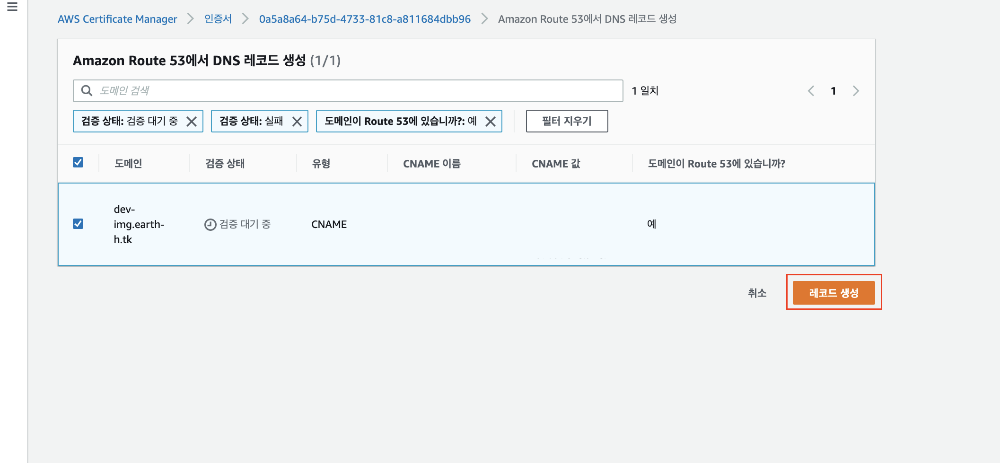Click the 검증 대기 중 status text
Image resolution: width=1000 pixels, height=463 pixels.
coord(245,224)
